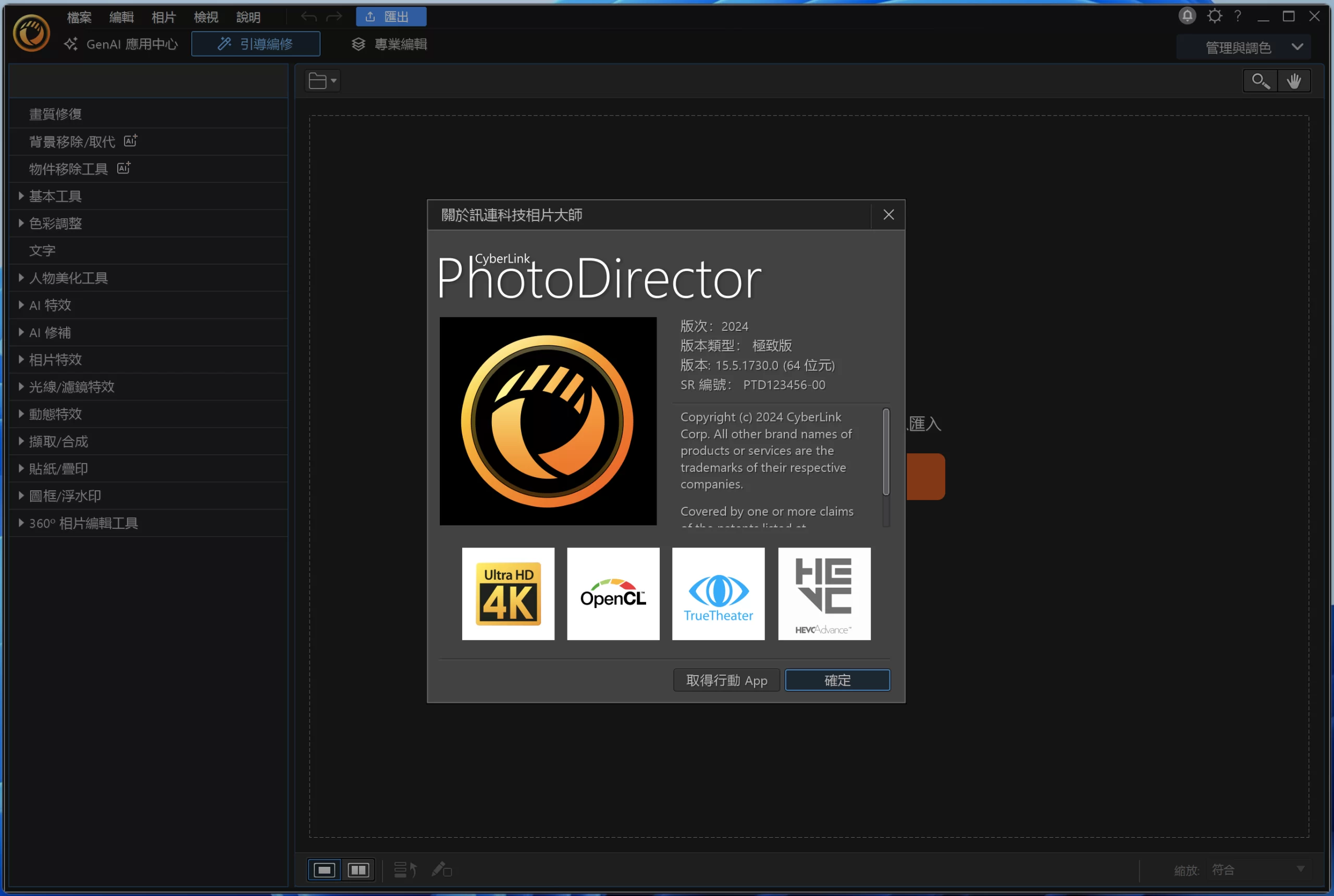Open the 檔案 menu
The height and width of the screenshot is (896, 1334).
[x=79, y=17]
